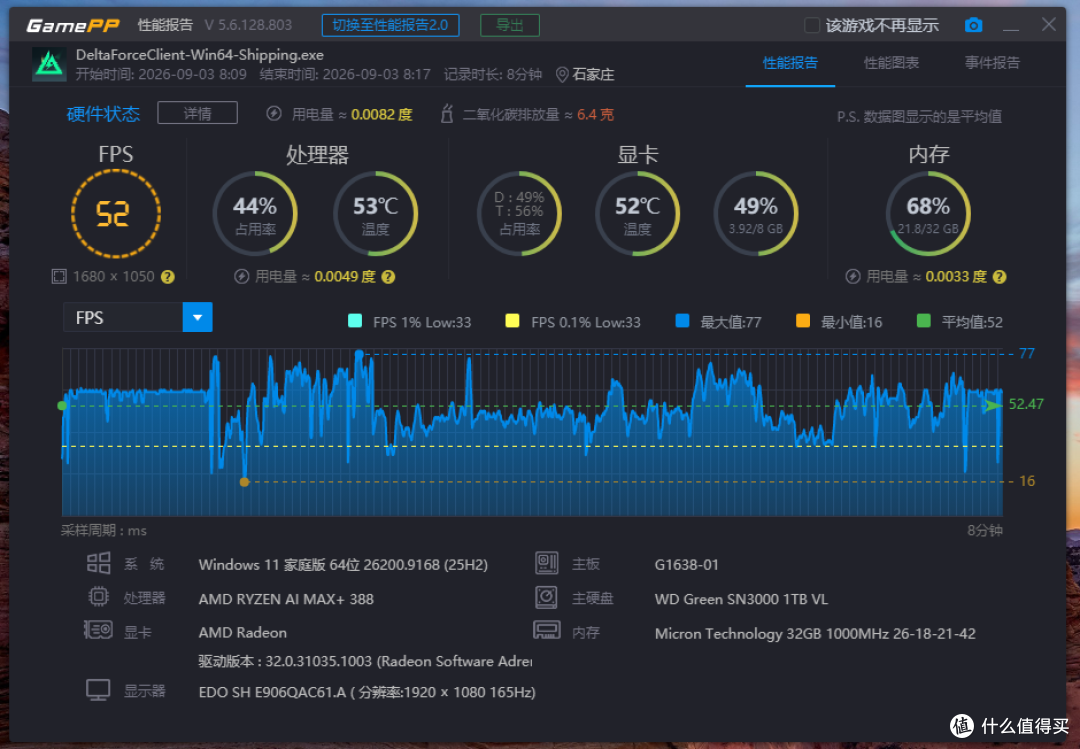Click the Windows 11 家庭版 system text
The image size is (1080, 749).
[343, 565]
